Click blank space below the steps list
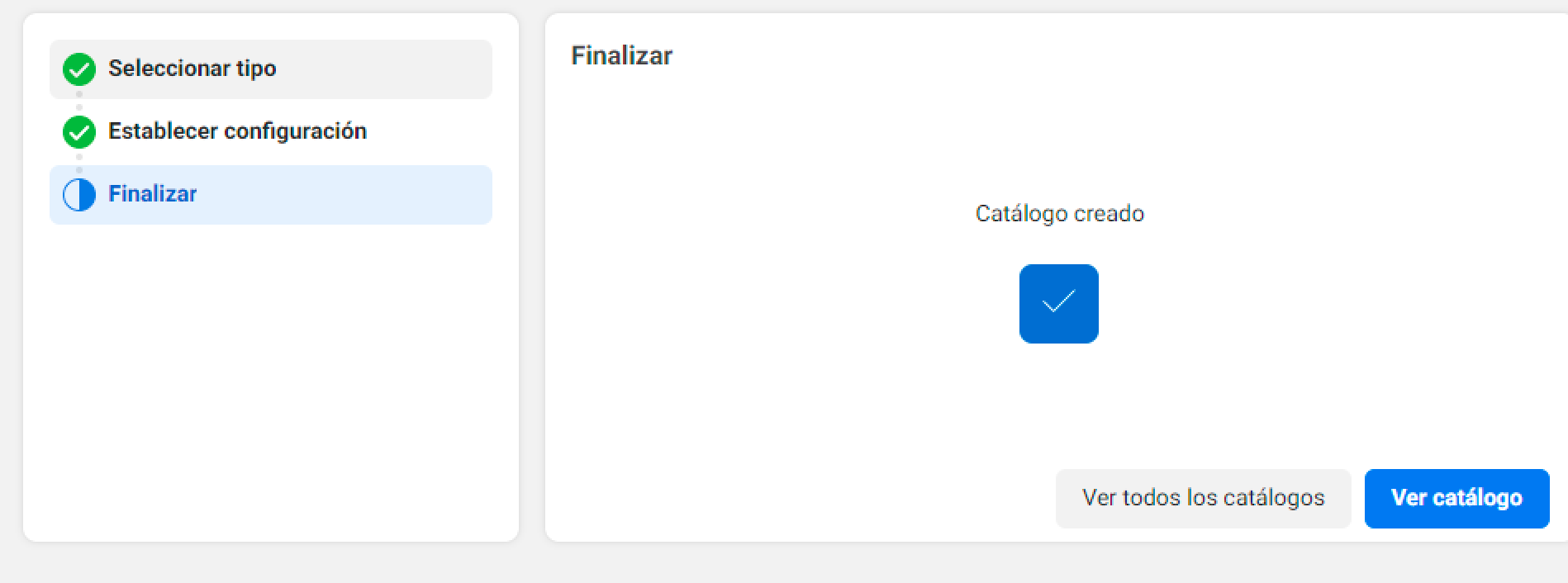 point(271,380)
